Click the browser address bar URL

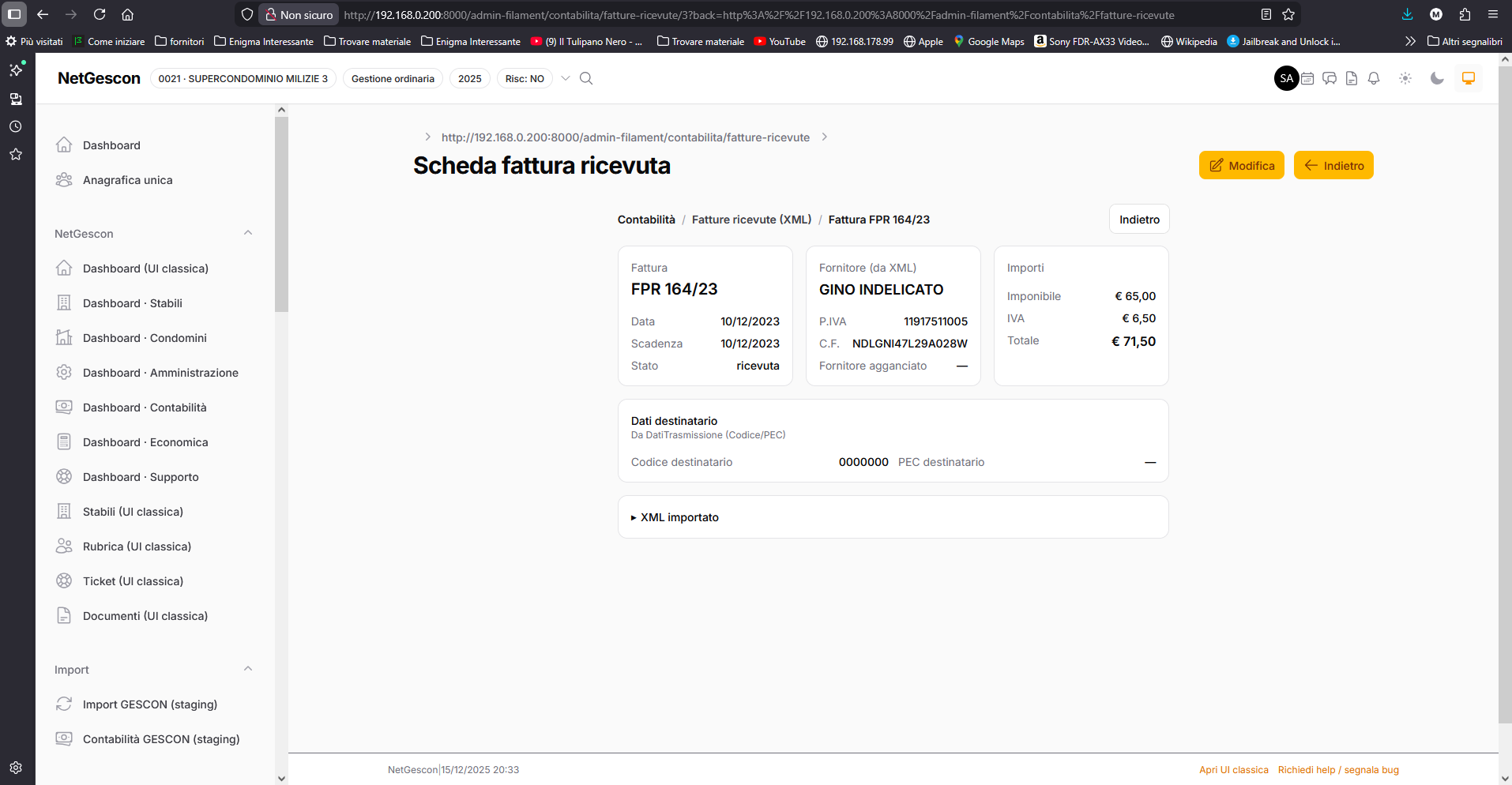click(758, 15)
